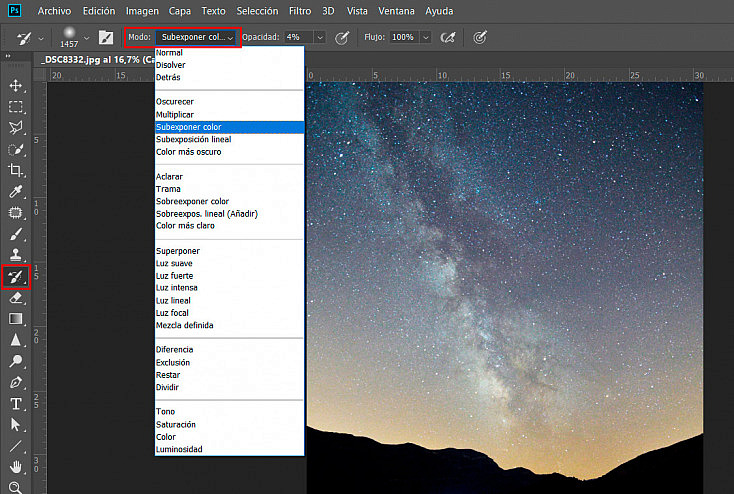
Task: Open the Imagen menu
Action: click(142, 11)
